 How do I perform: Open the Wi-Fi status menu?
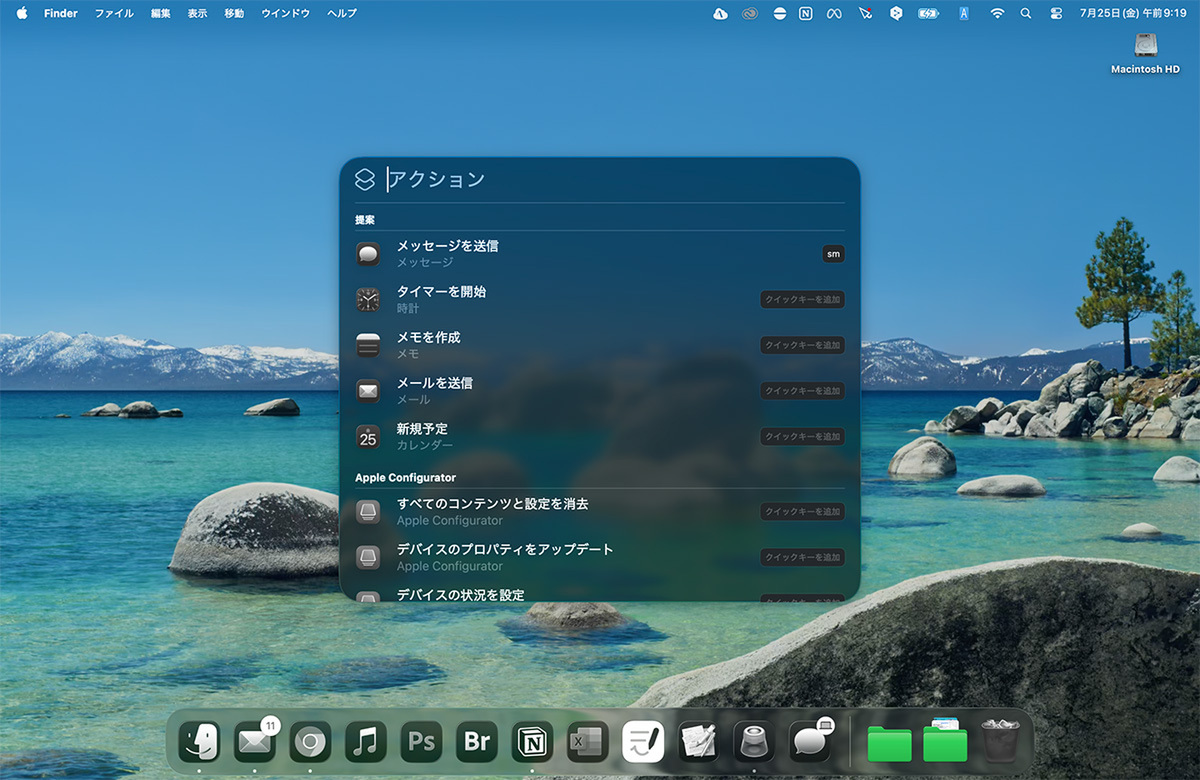pos(997,14)
